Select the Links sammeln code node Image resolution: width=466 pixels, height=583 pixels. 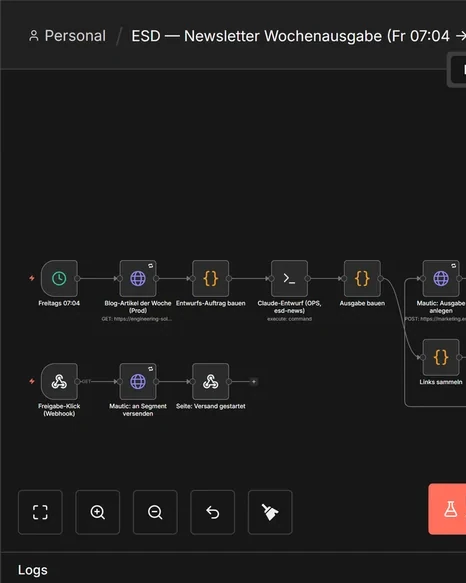click(441, 357)
